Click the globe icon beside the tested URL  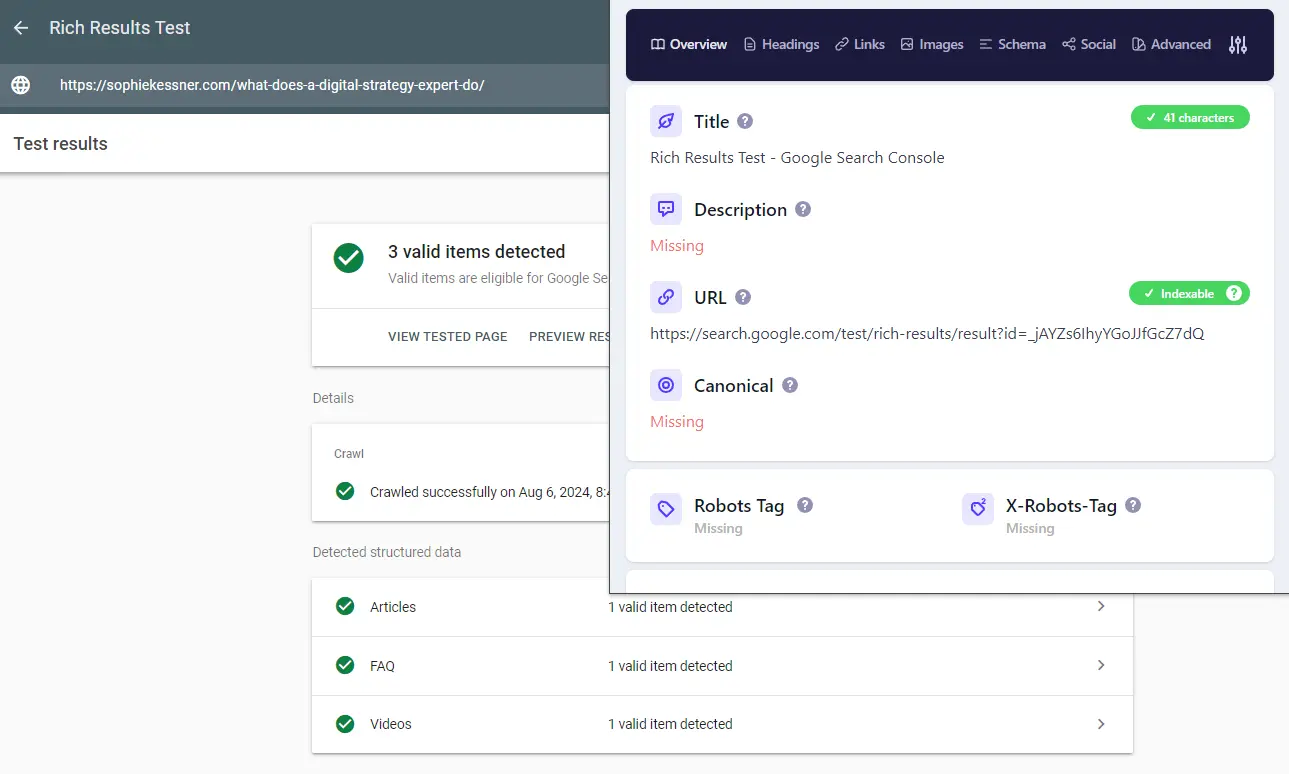21,85
